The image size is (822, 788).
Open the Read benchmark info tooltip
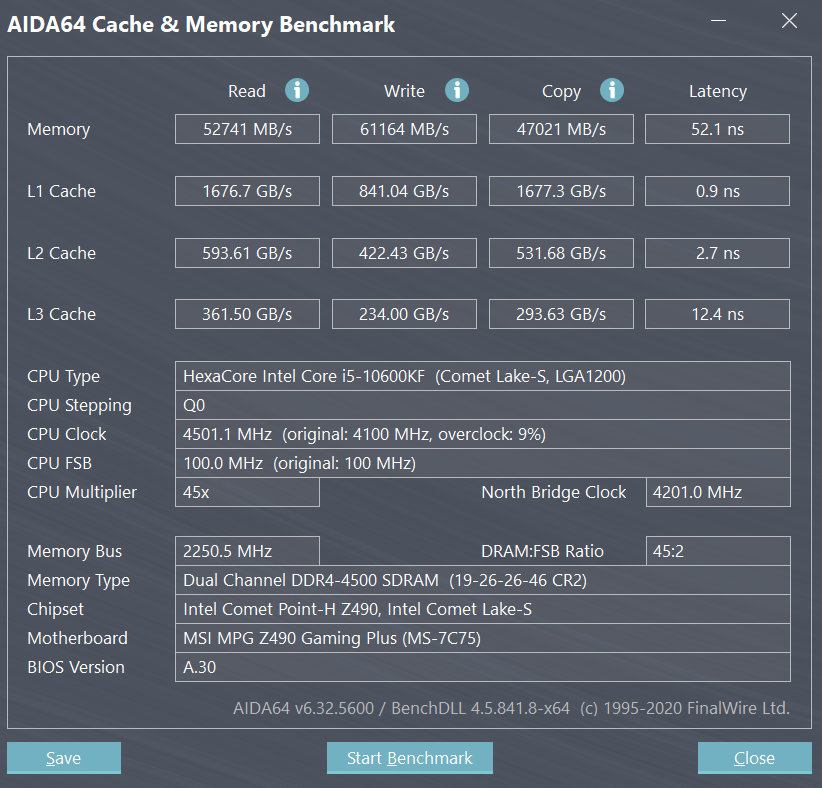(x=296, y=90)
